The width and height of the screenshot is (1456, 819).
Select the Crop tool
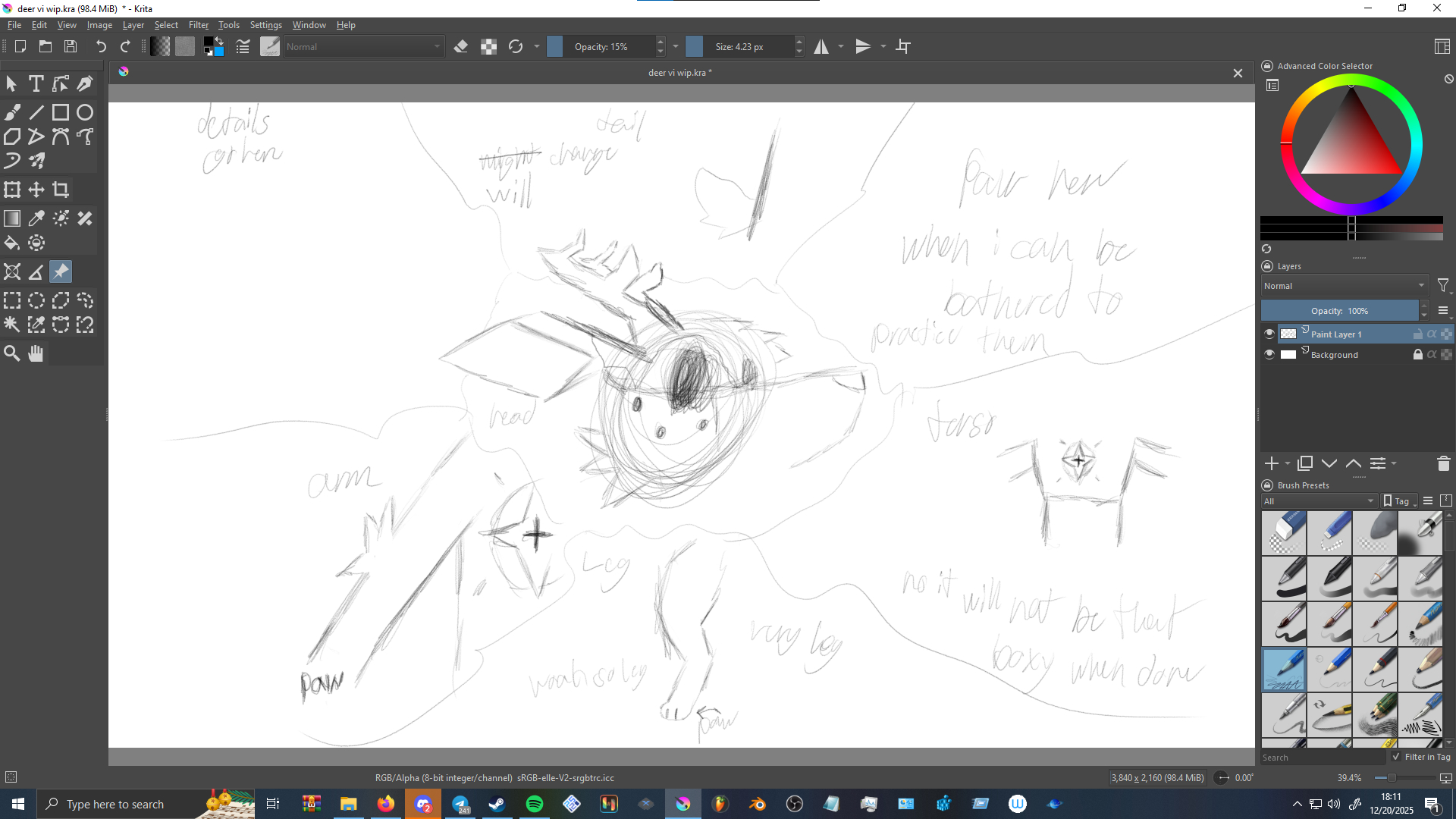[61, 190]
